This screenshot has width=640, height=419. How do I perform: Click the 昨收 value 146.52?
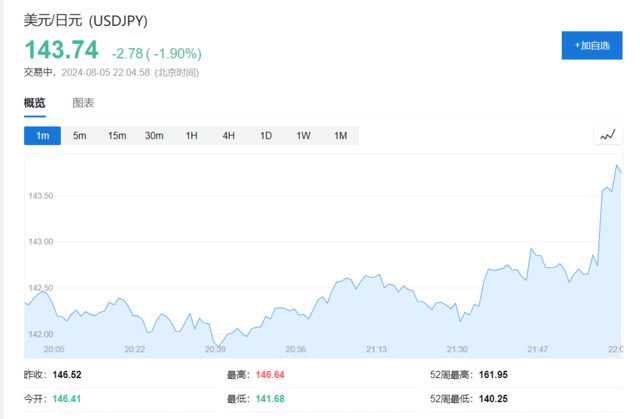(67, 375)
